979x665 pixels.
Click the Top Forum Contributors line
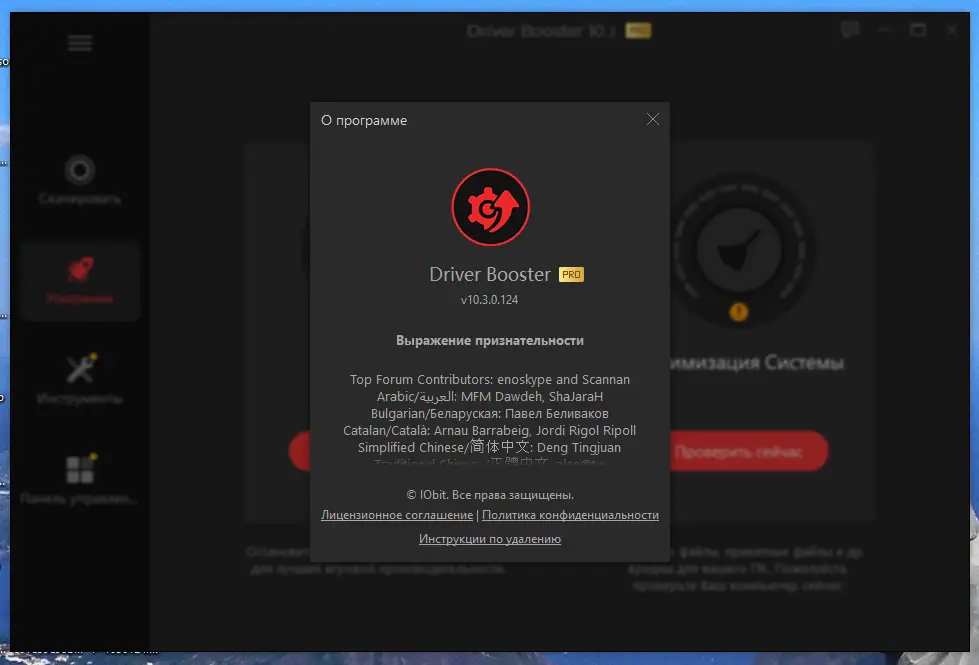point(490,380)
